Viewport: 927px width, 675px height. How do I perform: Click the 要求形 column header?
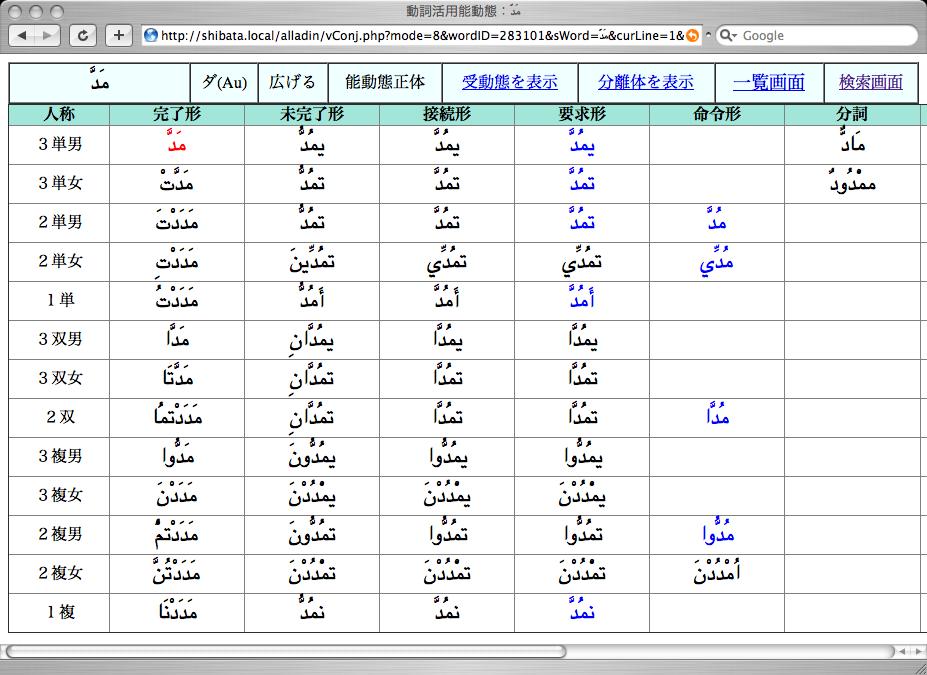[x=582, y=114]
